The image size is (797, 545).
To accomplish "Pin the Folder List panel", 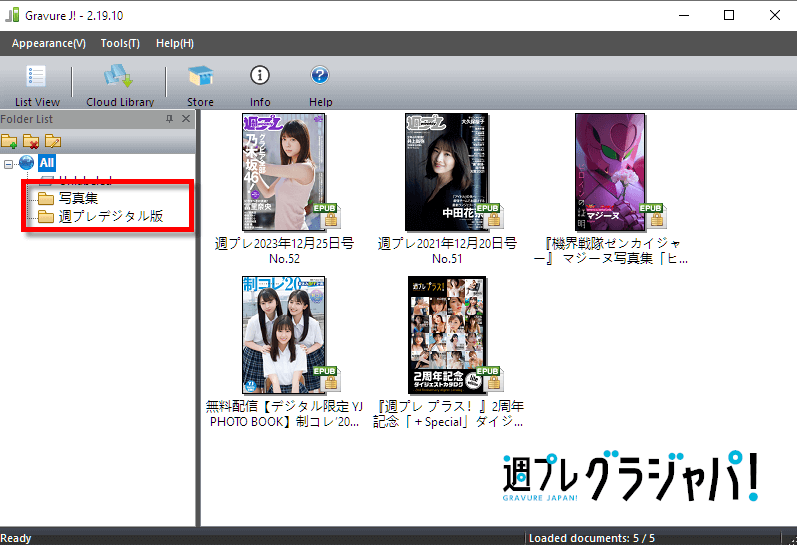I will point(169,119).
